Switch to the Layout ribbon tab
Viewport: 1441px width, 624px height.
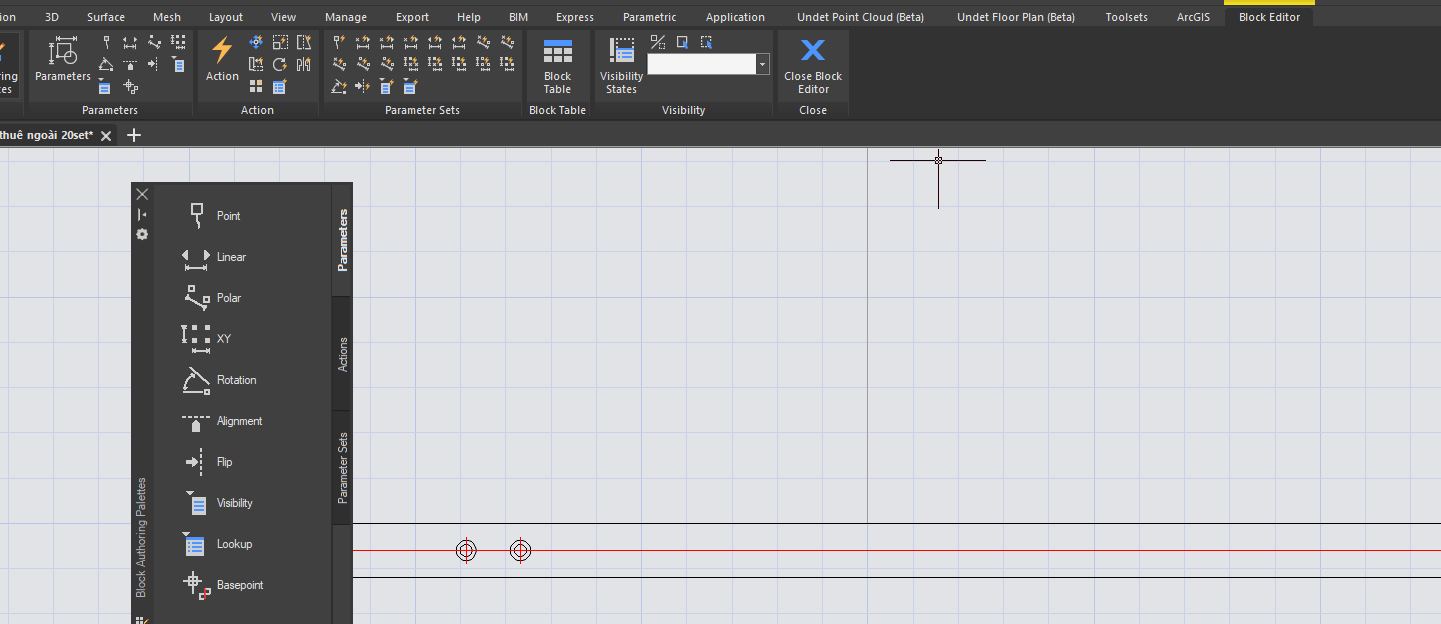pos(226,17)
